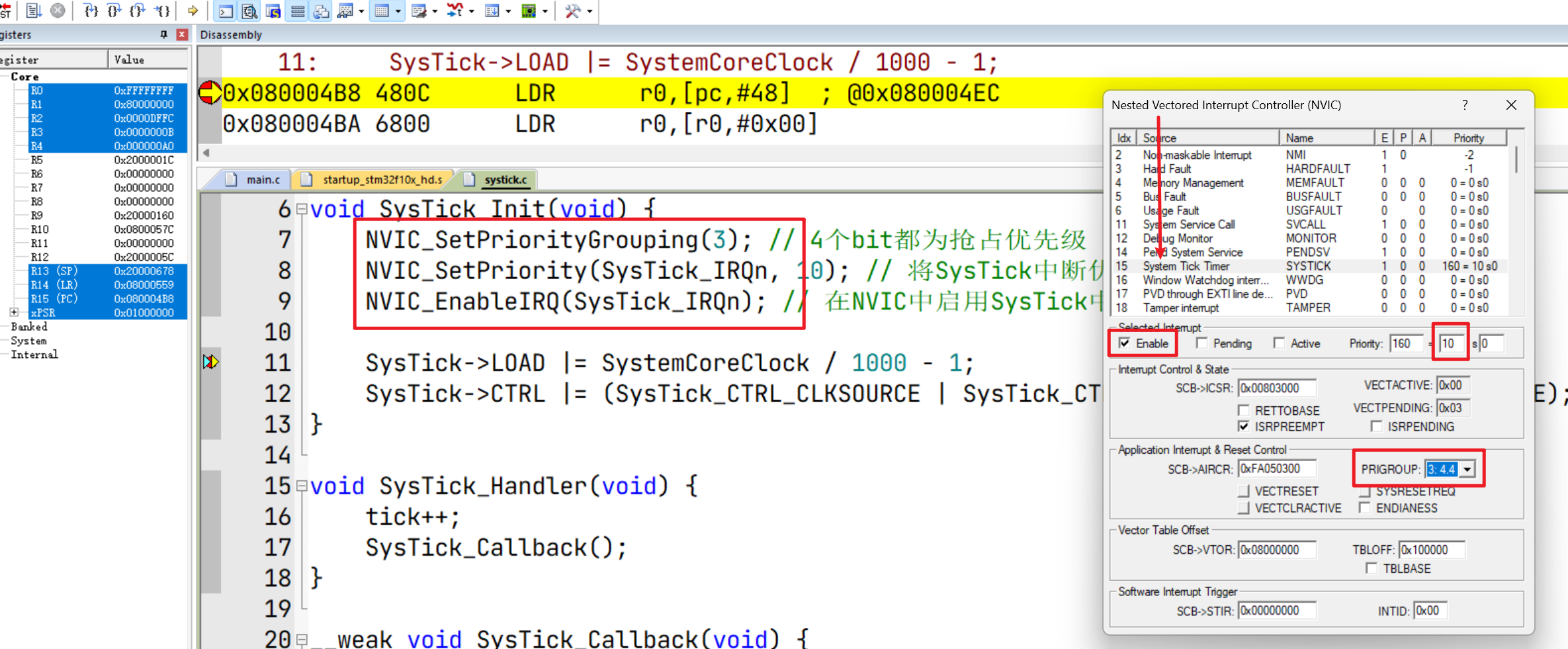Open the Memory Windows icon

(x=382, y=11)
